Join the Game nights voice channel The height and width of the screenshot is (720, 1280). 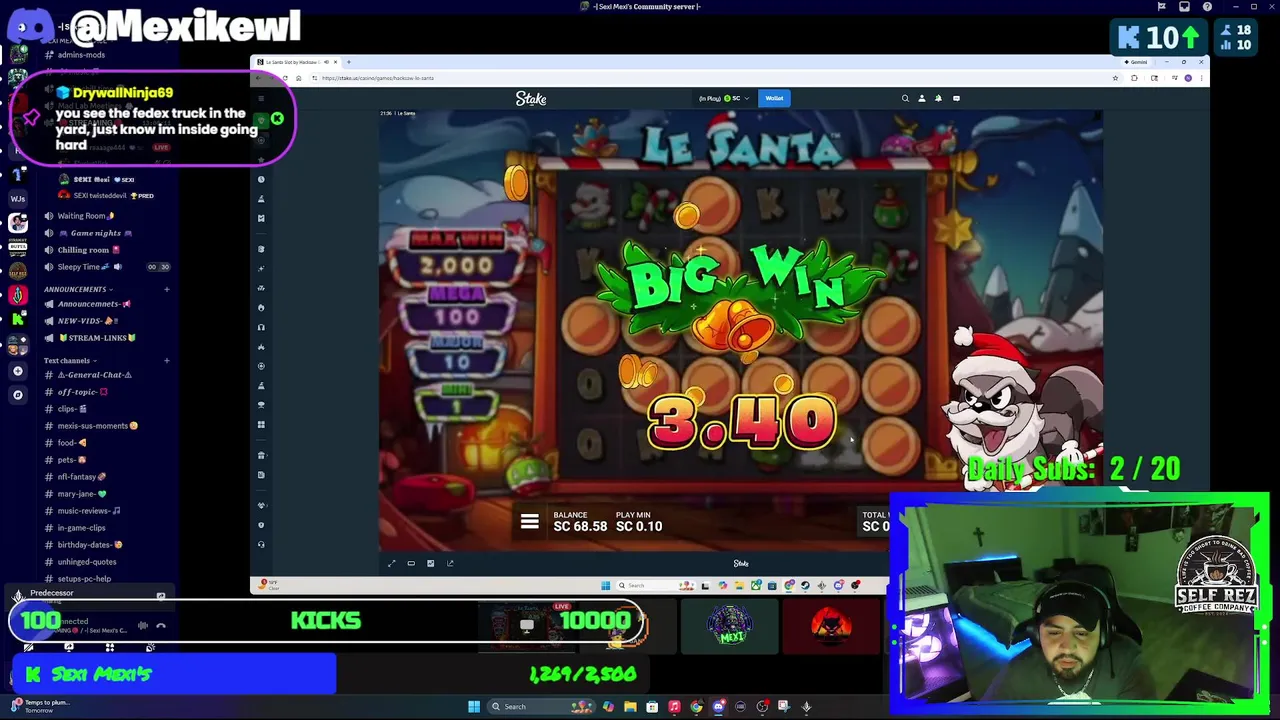[88, 233]
